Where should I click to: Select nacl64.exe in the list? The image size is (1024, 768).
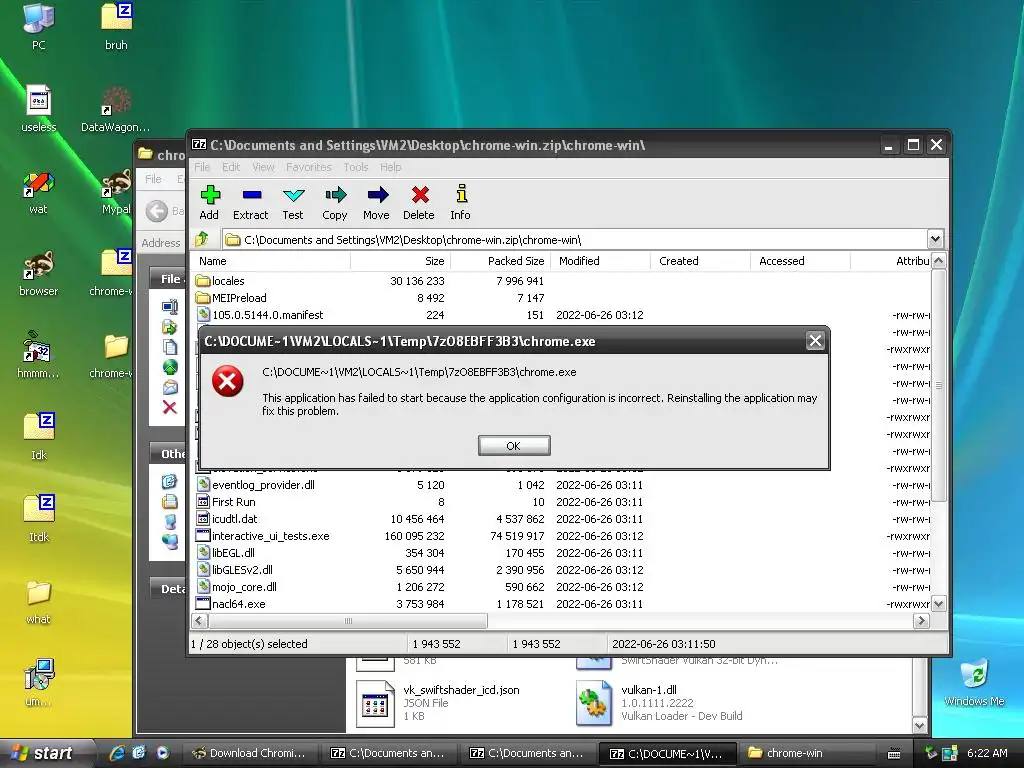click(560, 603)
